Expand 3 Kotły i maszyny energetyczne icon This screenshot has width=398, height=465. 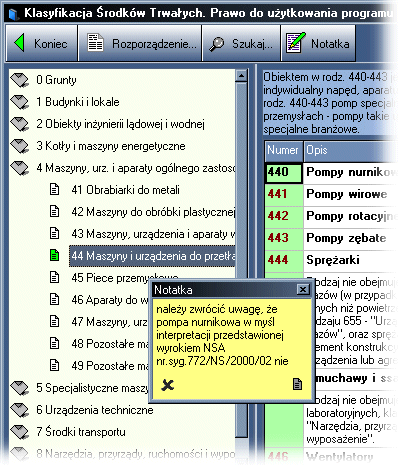[x=20, y=146]
